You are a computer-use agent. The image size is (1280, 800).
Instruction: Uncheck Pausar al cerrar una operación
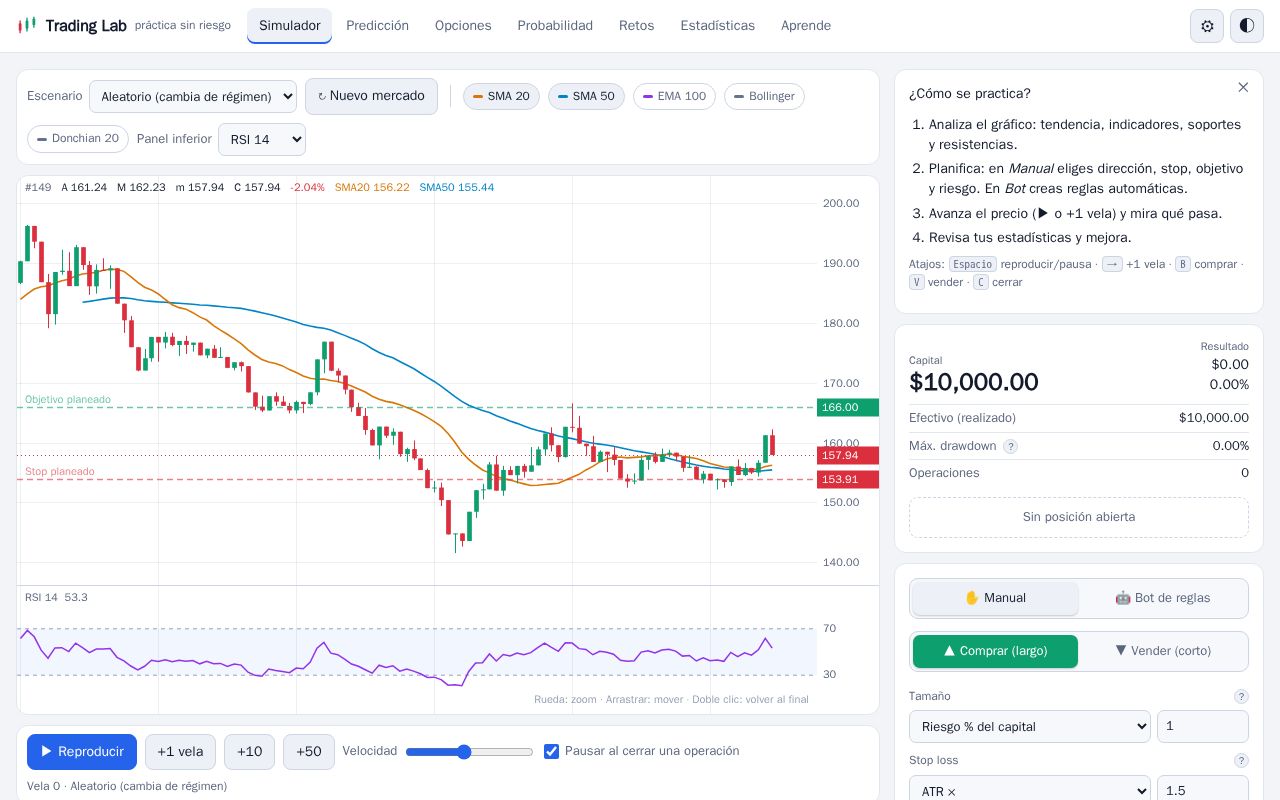pyautogui.click(x=551, y=751)
